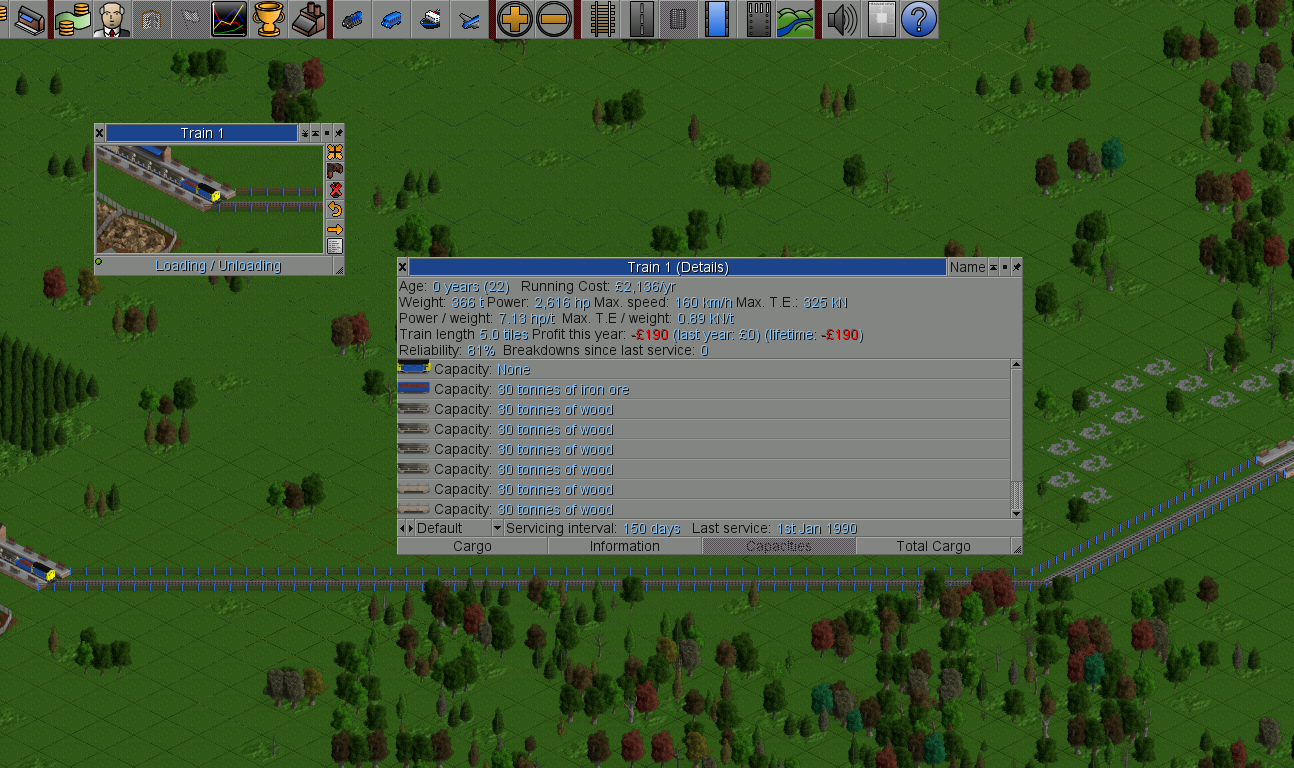The width and height of the screenshot is (1294, 768).
Task: Click the Train 1 viewport preview
Action: coord(210,199)
